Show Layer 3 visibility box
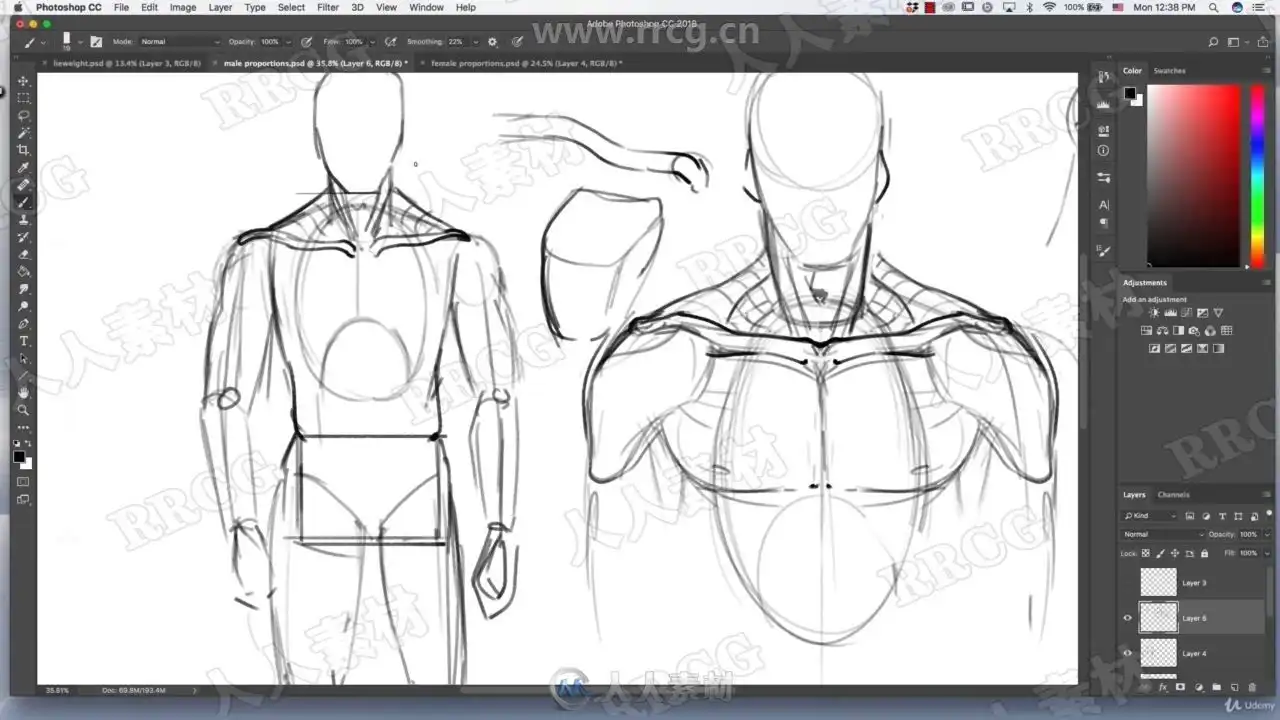The height and width of the screenshot is (720, 1280). click(1127, 583)
